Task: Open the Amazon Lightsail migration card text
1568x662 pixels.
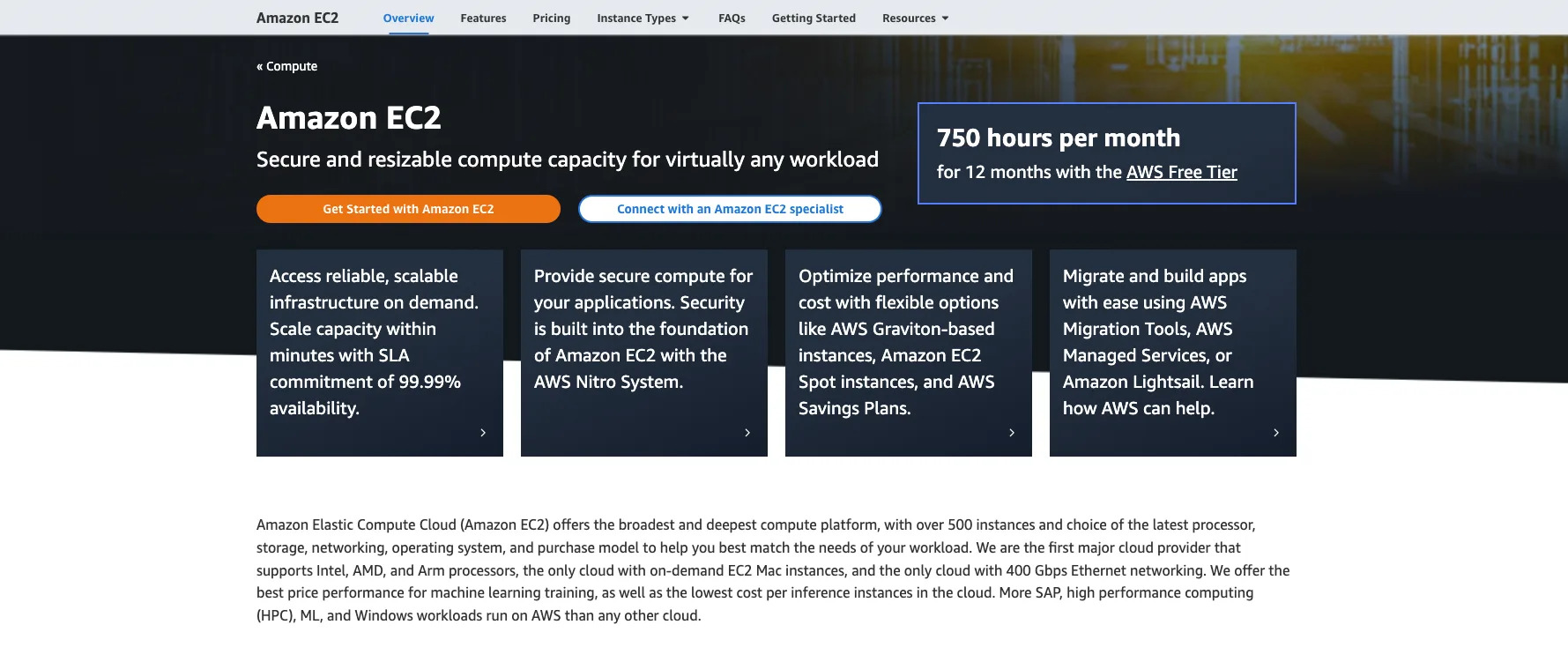Action: pyautogui.click(x=1158, y=342)
